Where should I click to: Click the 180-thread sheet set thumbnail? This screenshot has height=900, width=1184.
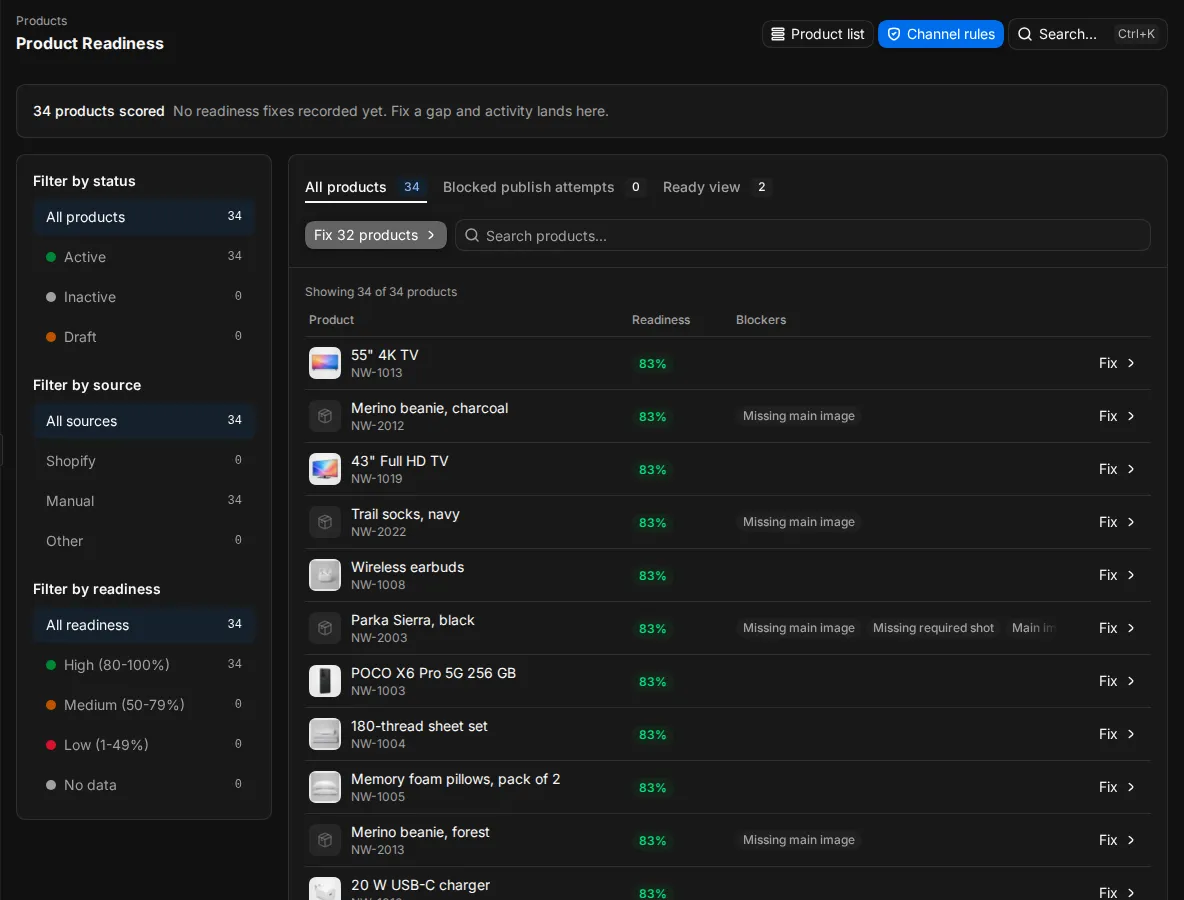point(325,734)
